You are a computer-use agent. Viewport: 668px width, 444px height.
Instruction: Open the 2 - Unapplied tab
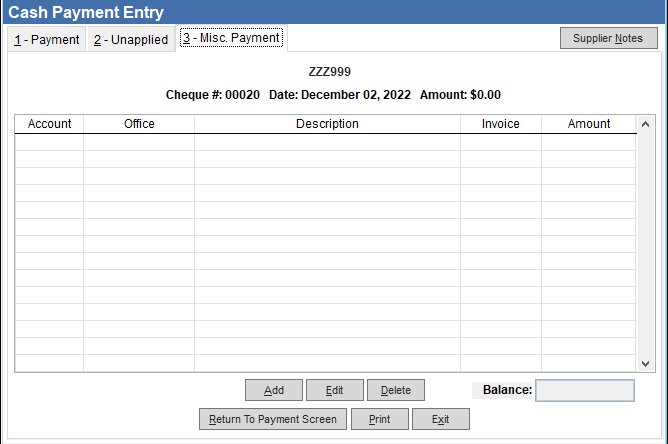(130, 40)
